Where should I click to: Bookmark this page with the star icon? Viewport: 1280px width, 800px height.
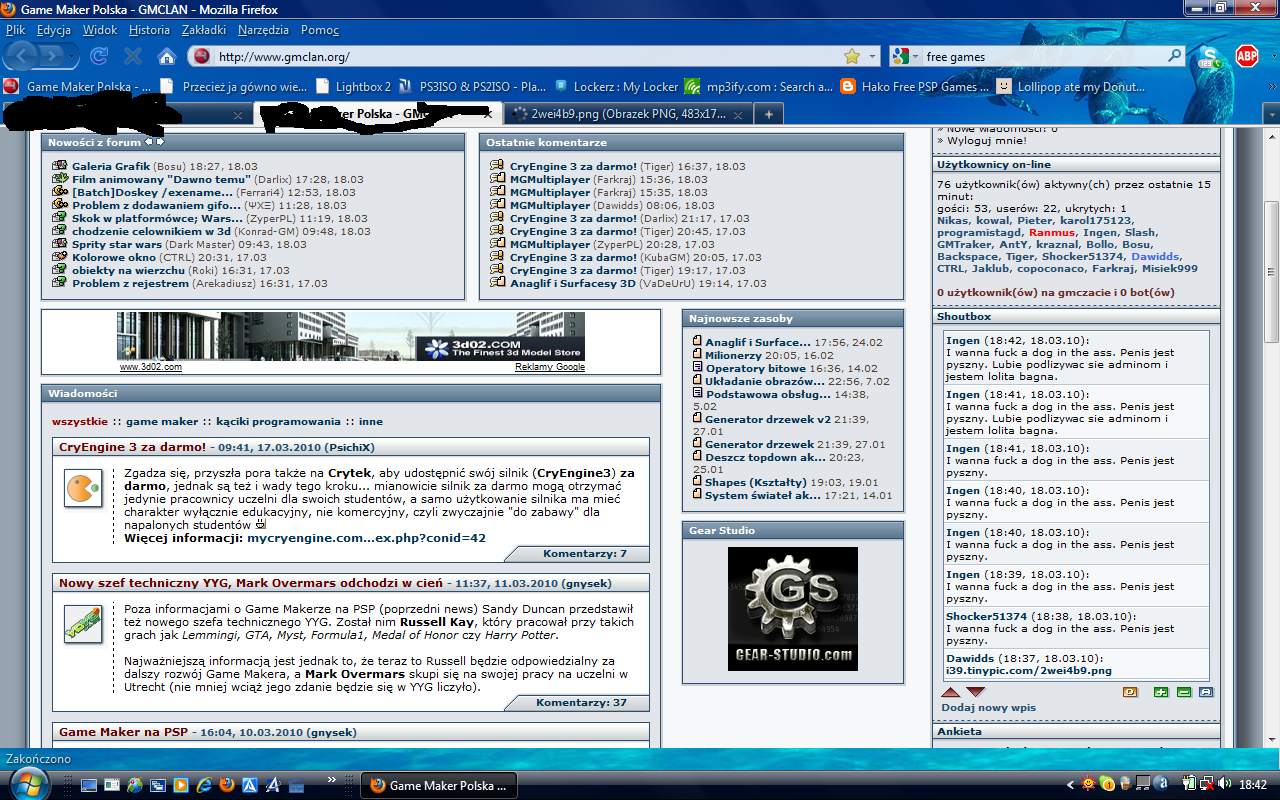point(851,57)
